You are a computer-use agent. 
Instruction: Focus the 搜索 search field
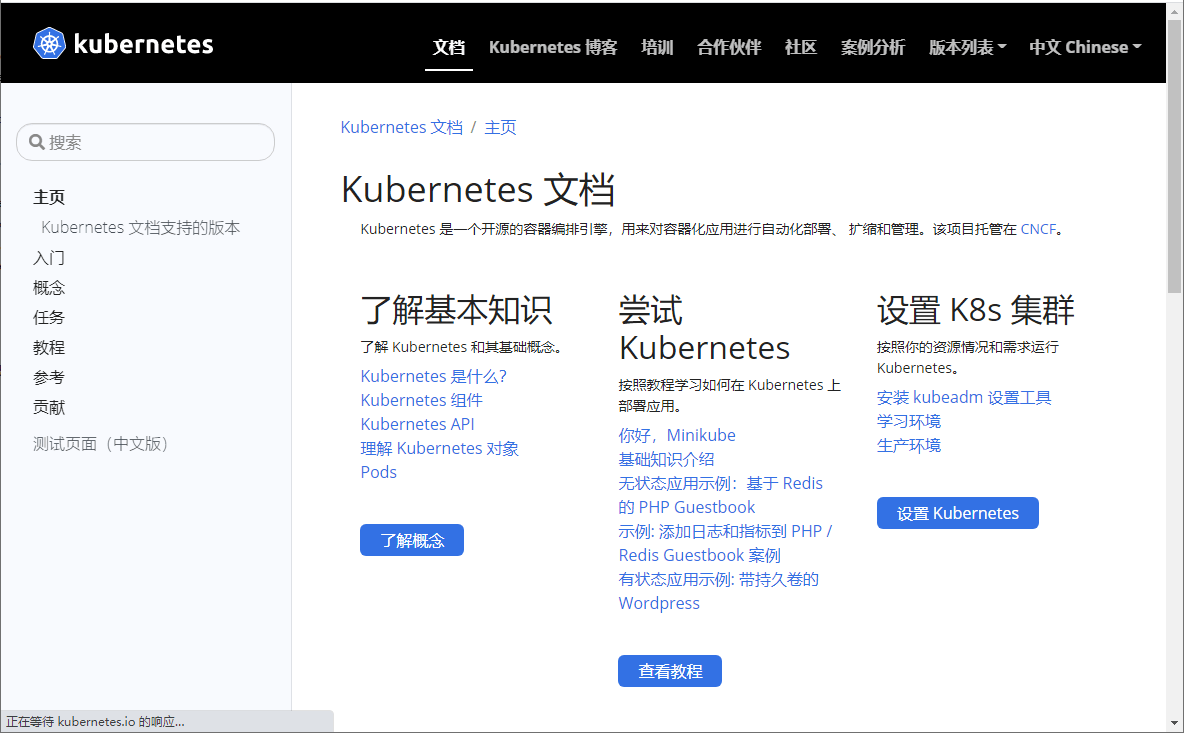pyautogui.click(x=145, y=142)
